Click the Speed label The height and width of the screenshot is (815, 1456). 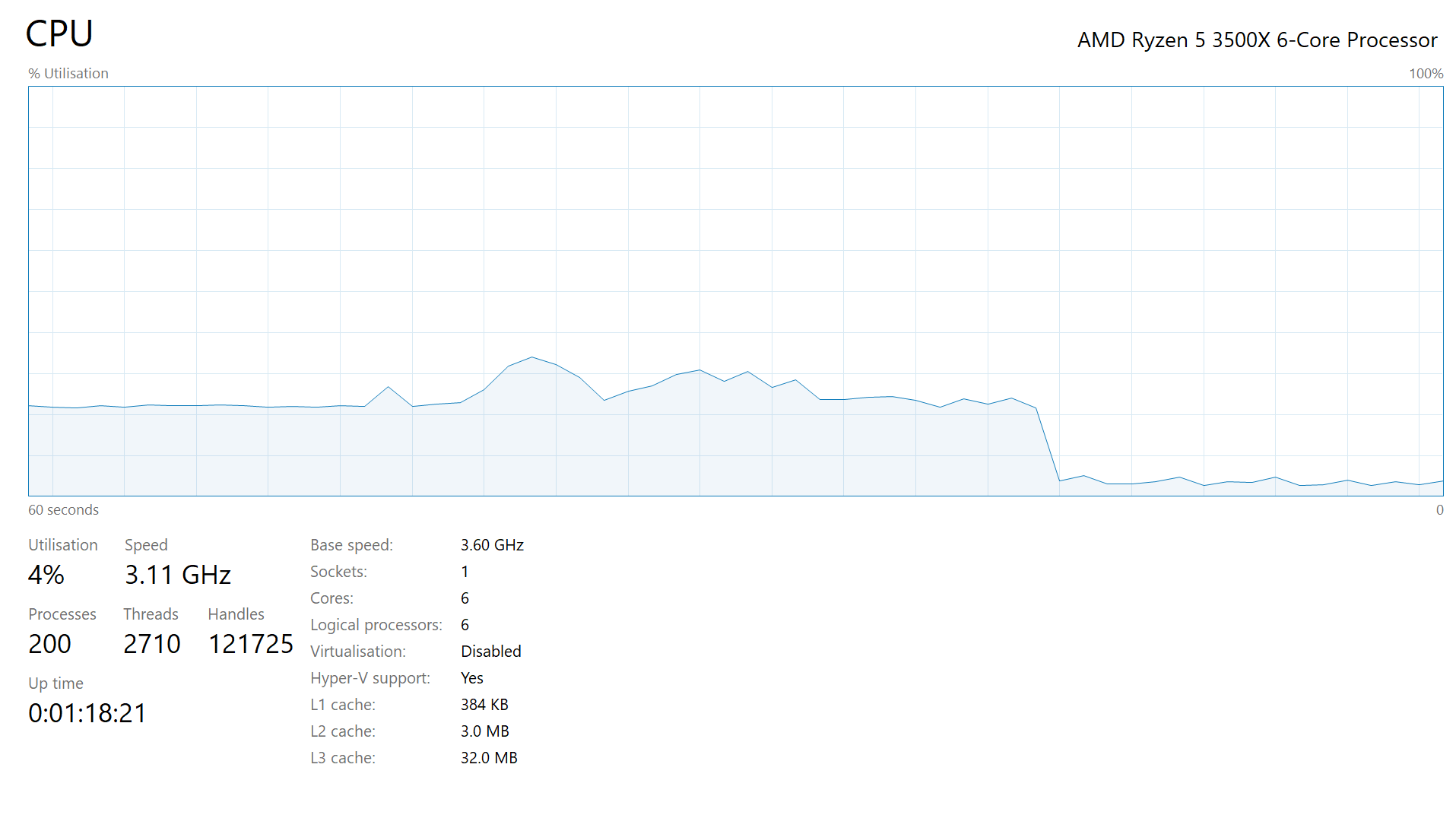(146, 545)
